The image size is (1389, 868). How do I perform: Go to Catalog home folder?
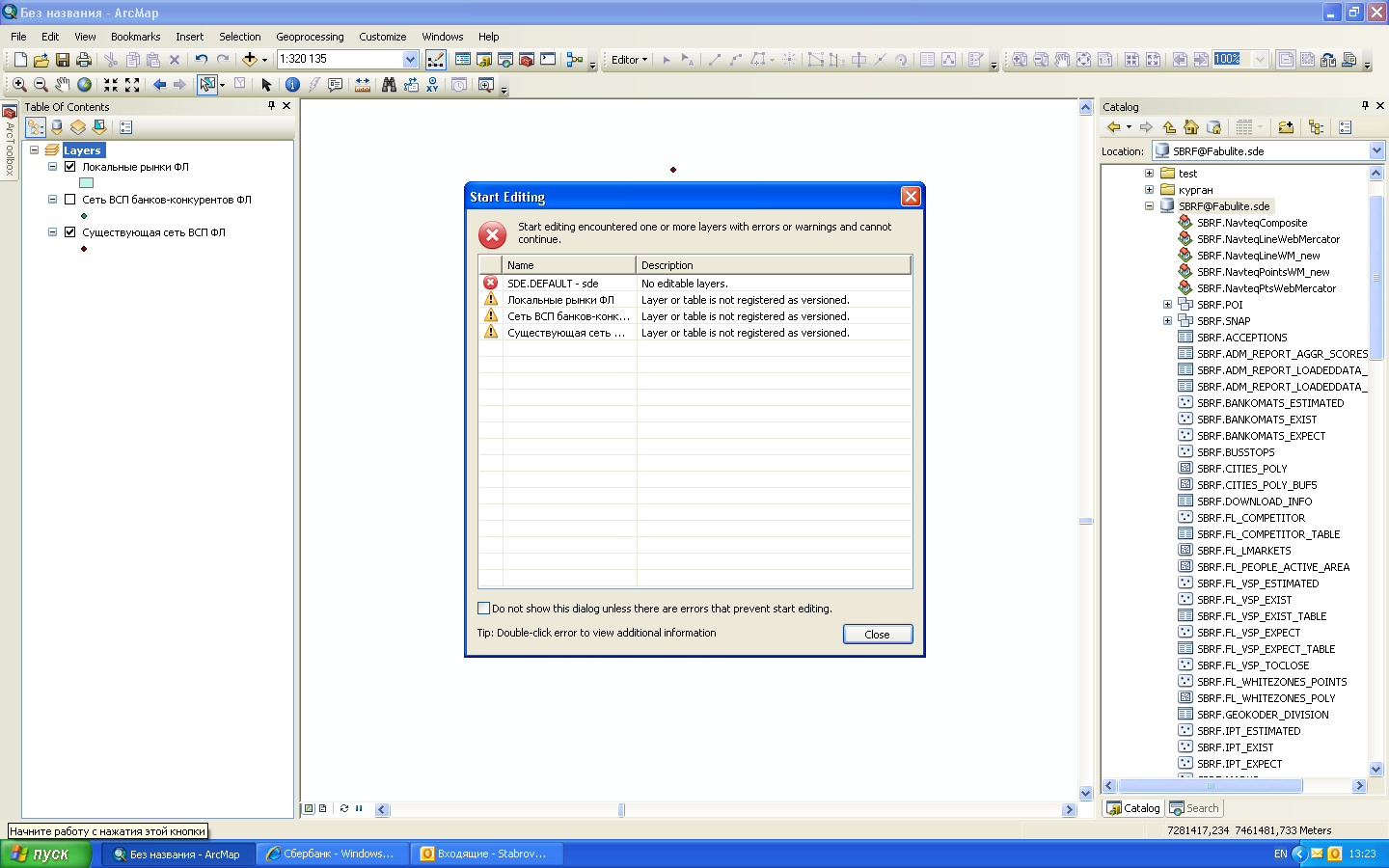click(x=1191, y=127)
